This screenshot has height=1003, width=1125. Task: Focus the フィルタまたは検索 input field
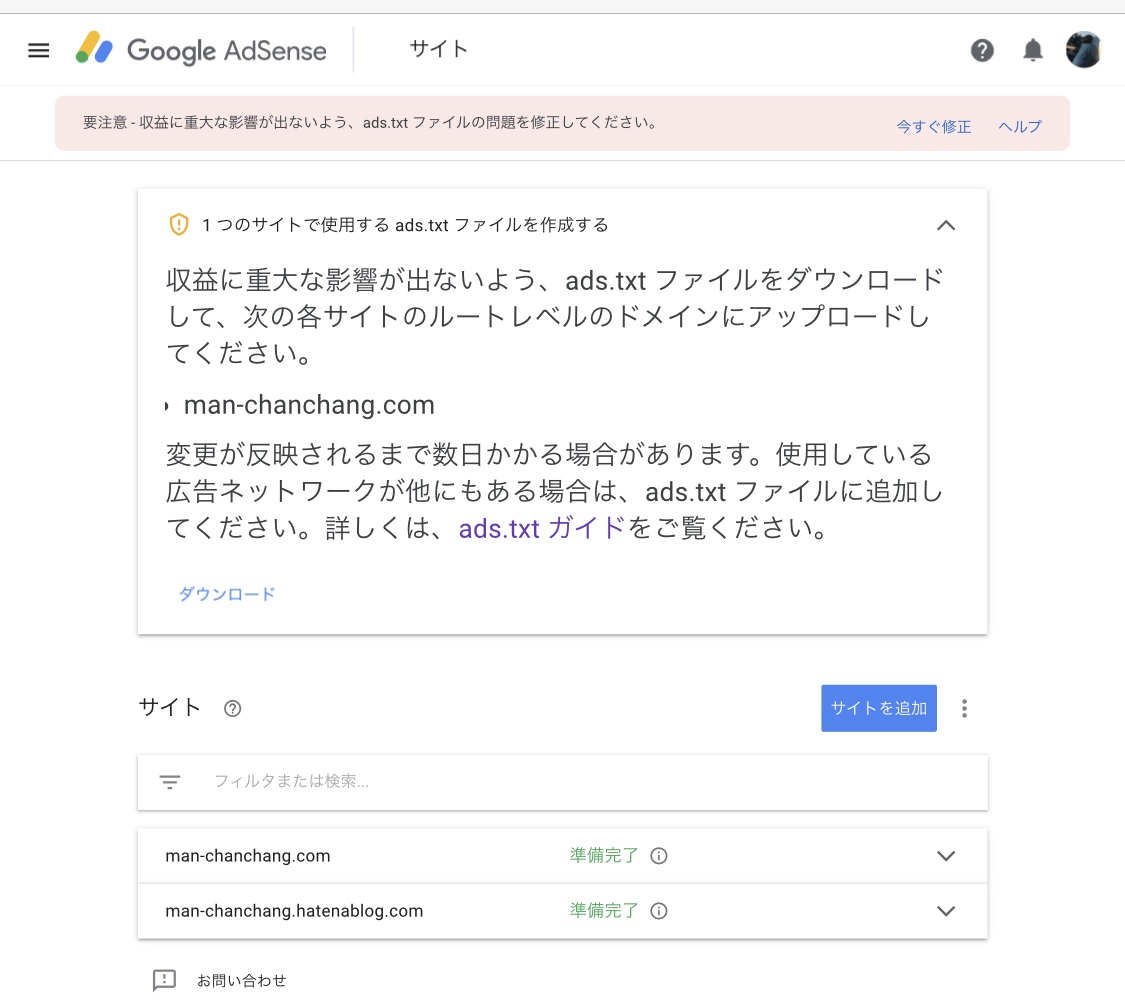tap(562, 782)
